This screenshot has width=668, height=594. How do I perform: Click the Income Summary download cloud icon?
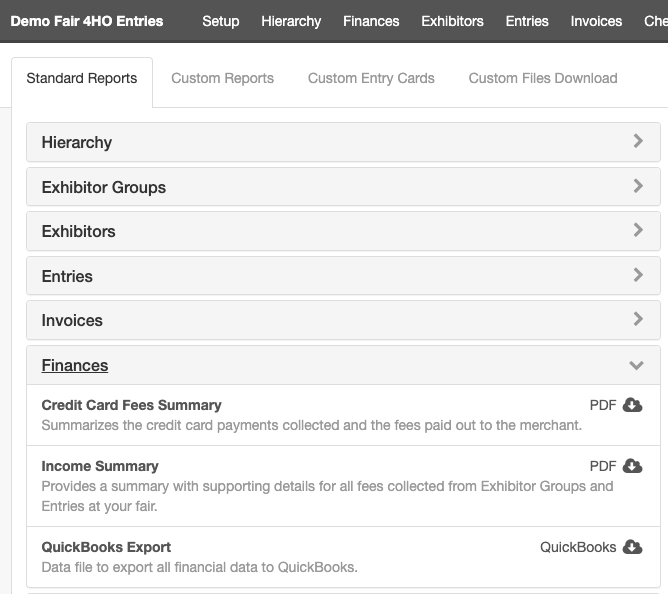tap(632, 466)
